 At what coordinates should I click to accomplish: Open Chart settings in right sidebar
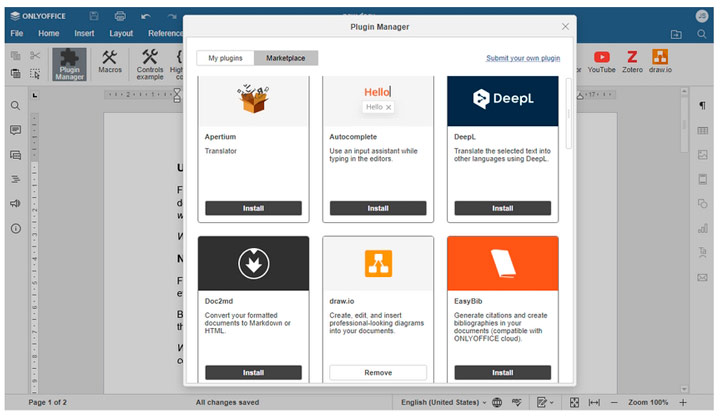[x=702, y=228]
